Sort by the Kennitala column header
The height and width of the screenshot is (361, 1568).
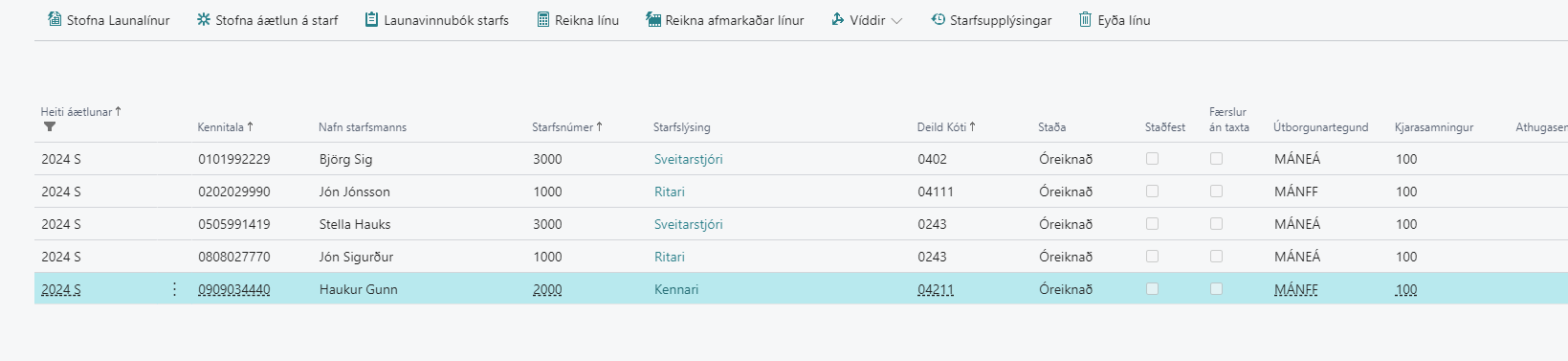tap(225, 126)
